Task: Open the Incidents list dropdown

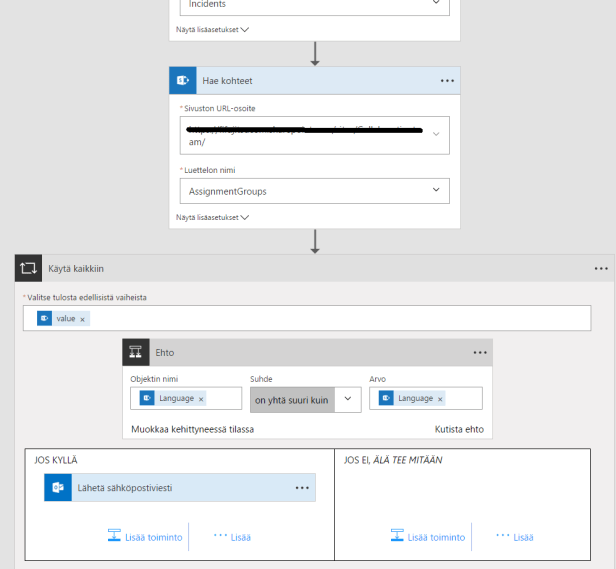Action: (x=436, y=2)
